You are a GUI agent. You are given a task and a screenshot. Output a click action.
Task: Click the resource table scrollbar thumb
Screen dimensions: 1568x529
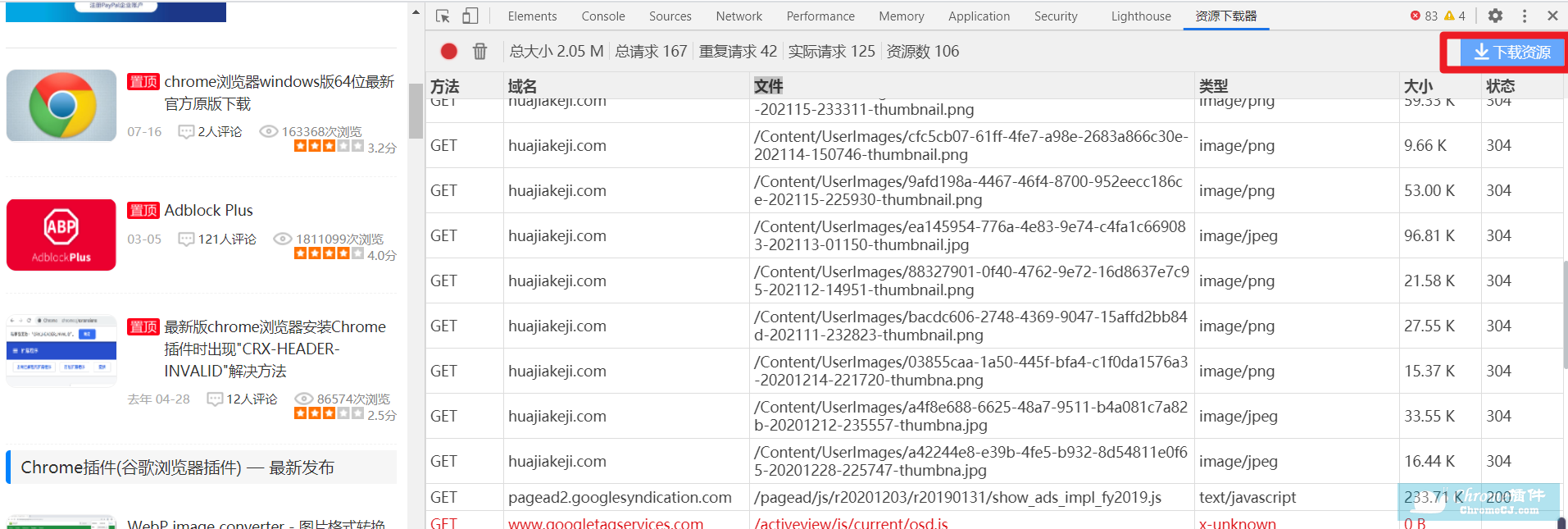coord(1565,314)
